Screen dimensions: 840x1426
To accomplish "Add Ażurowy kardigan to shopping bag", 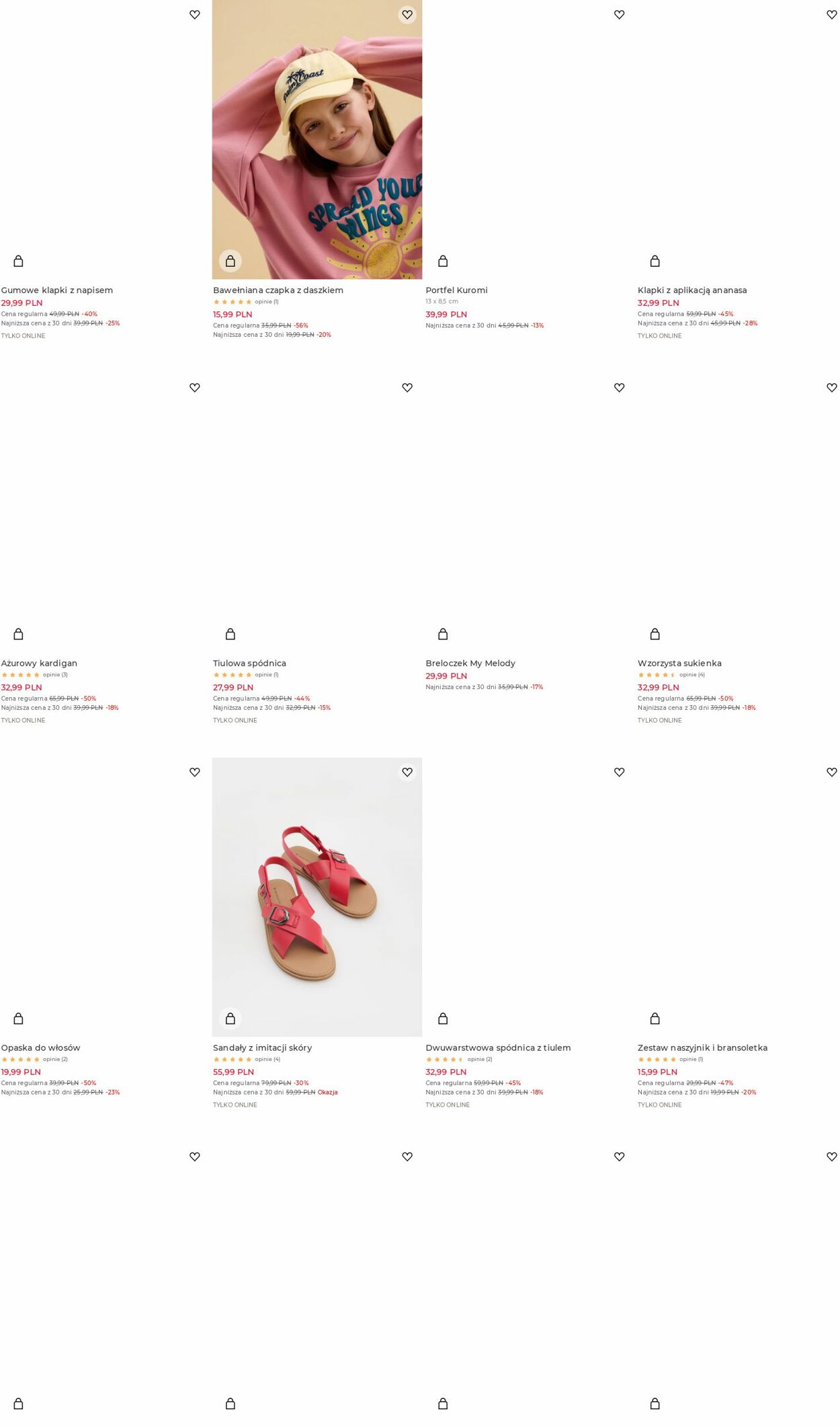I will click(x=18, y=634).
